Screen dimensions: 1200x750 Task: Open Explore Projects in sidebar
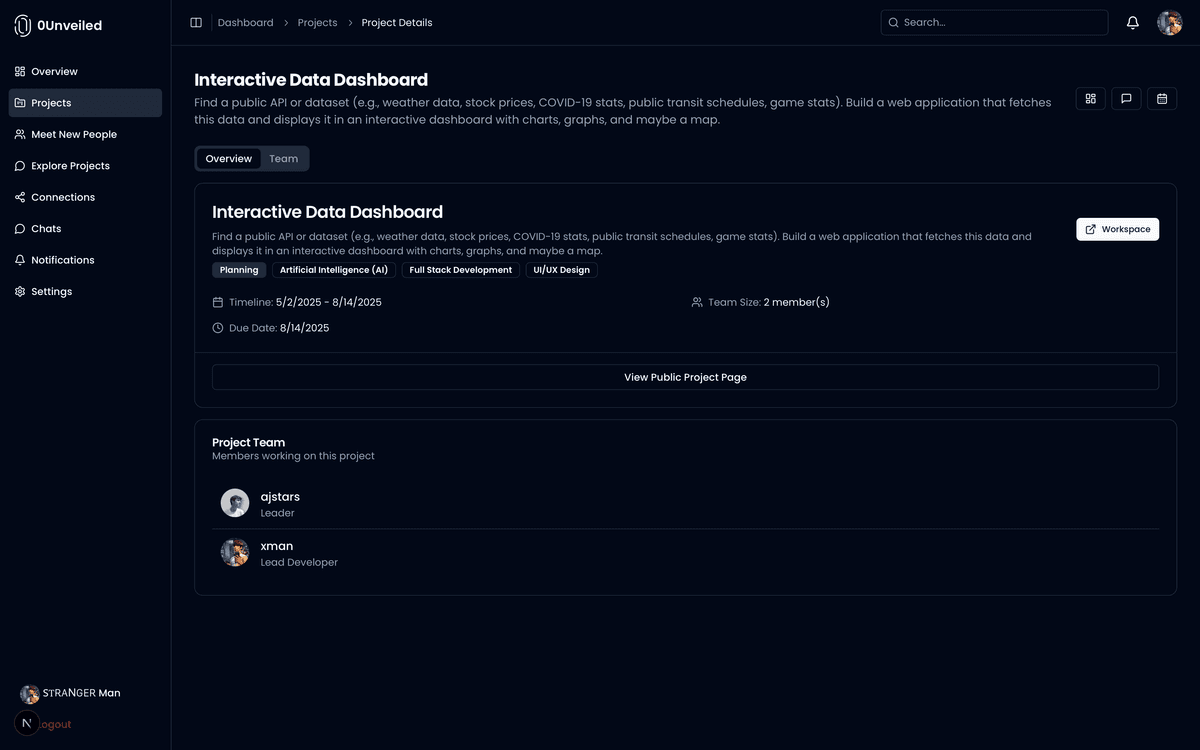[70, 166]
